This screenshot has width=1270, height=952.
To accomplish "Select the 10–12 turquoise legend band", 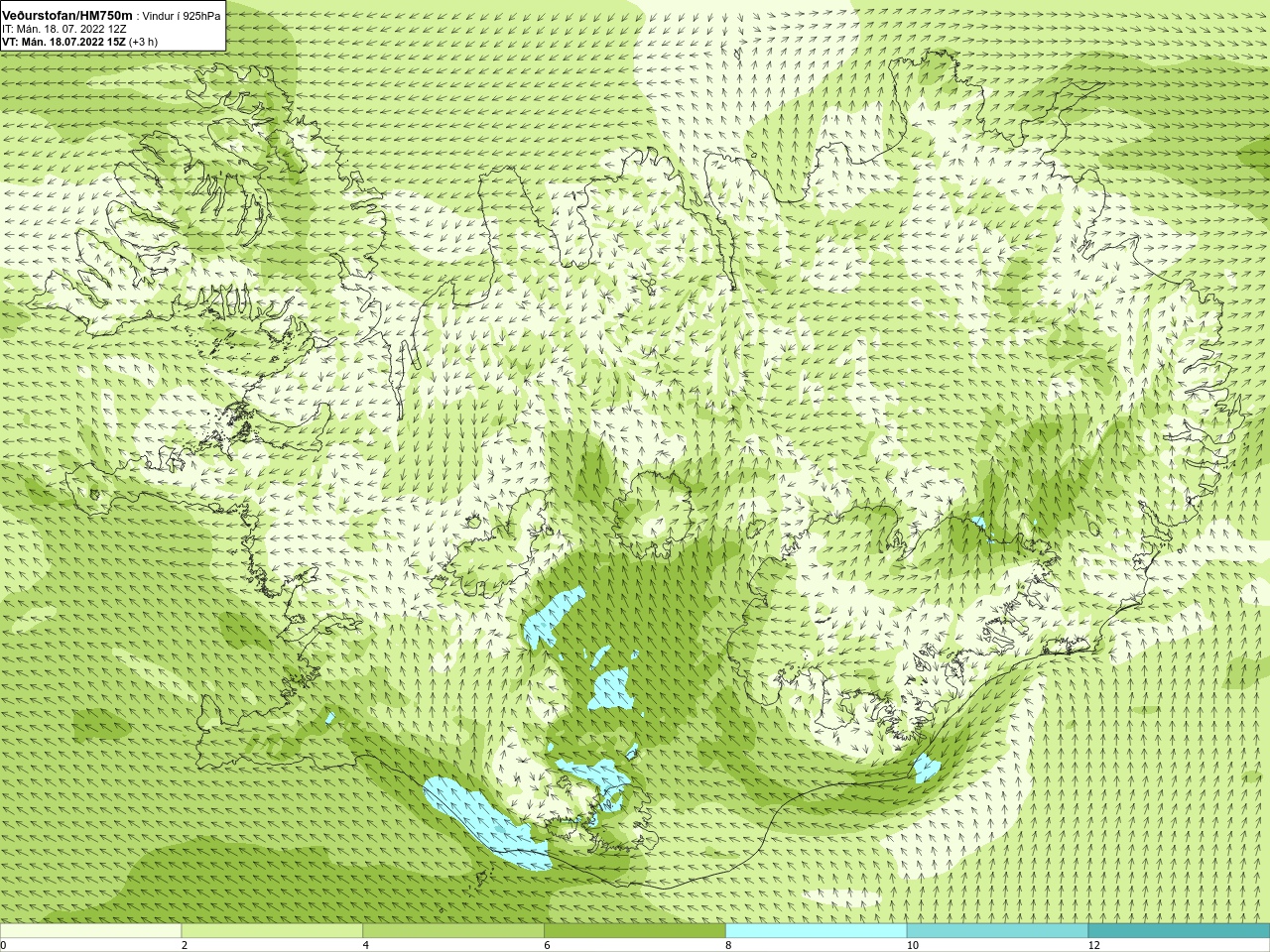I will pyautogui.click(x=997, y=931).
